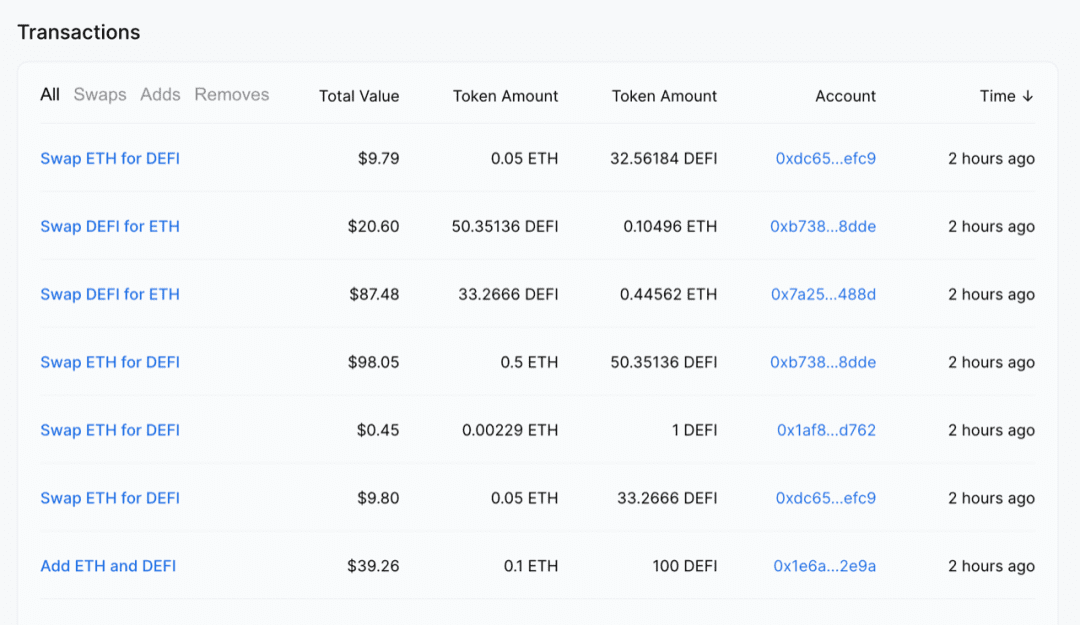Sort by the Account column header
Viewport: 1080px width, 625px height.
(x=845, y=96)
